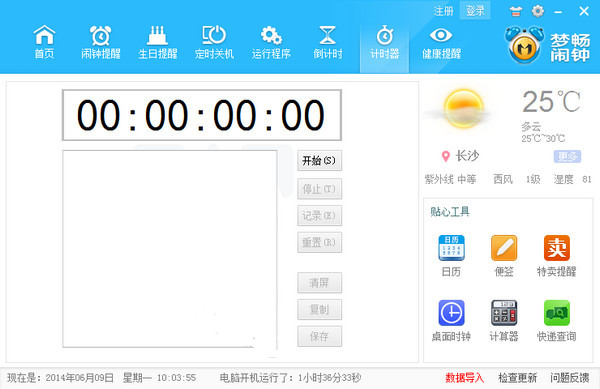This screenshot has height=389, width=600.
Task: Open the settings gear in title bar
Action: tap(538, 11)
